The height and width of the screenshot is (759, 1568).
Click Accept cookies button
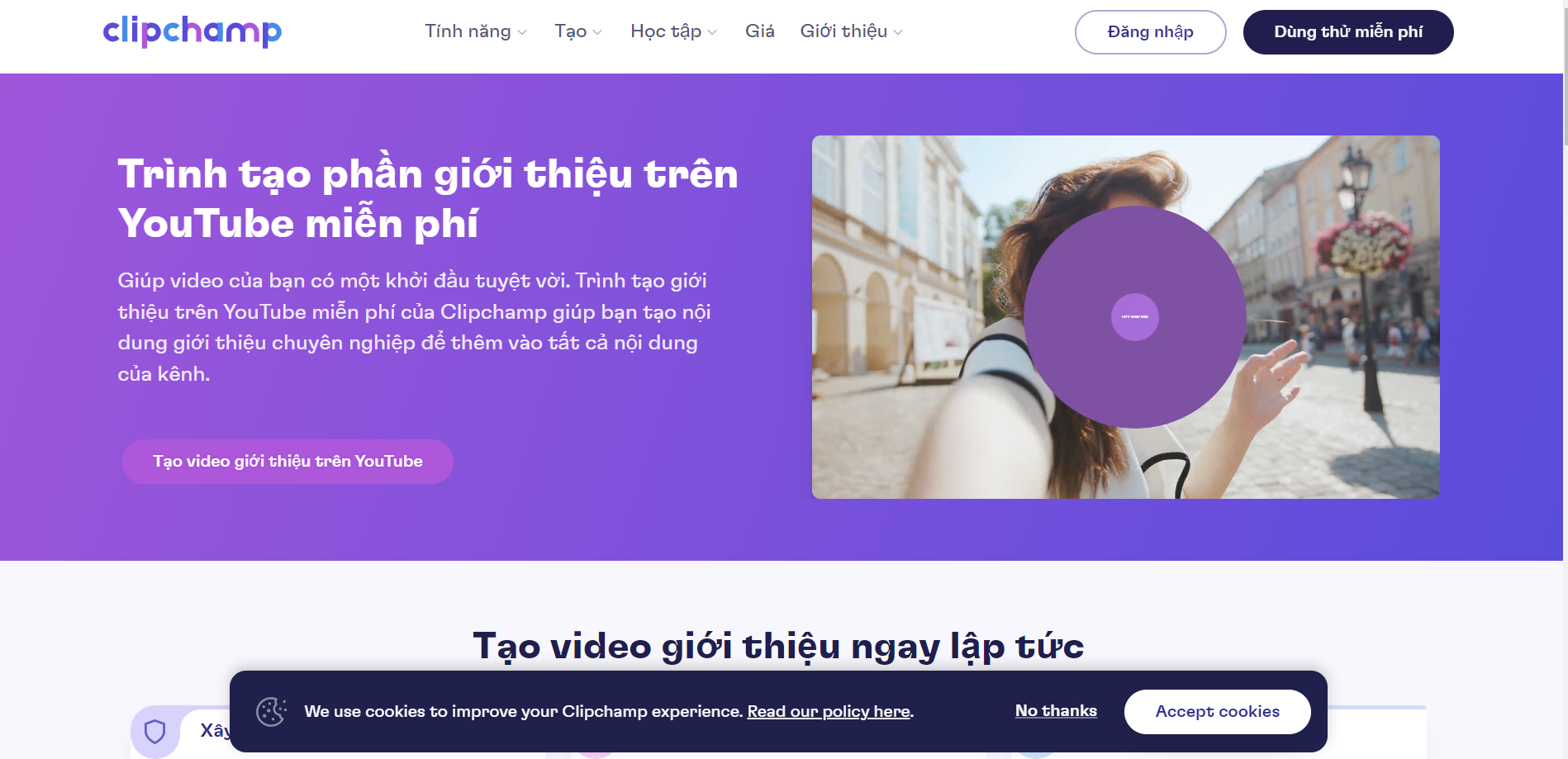pyautogui.click(x=1217, y=712)
